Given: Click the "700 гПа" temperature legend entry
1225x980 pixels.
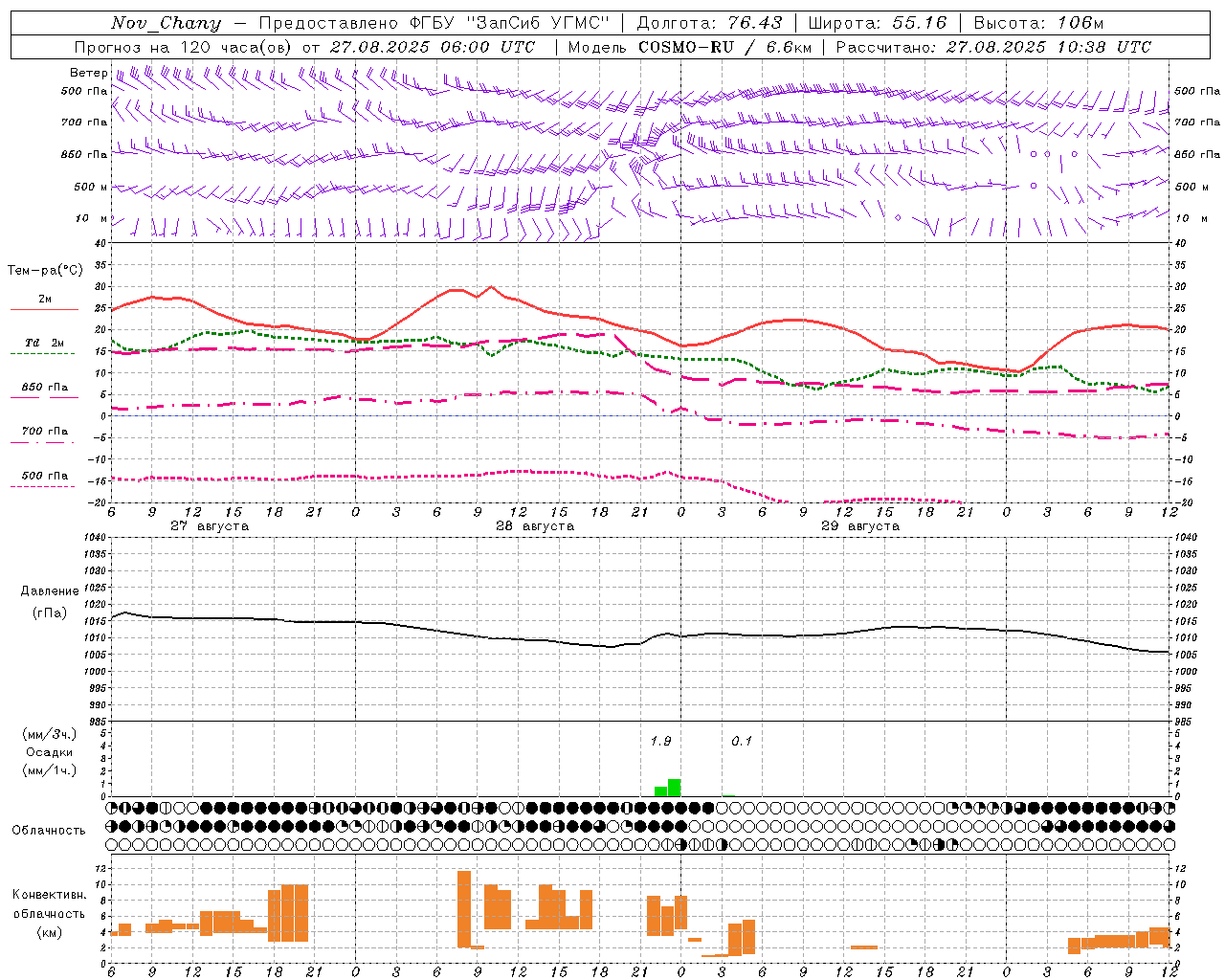Looking at the screenshot, I should pyautogui.click(x=45, y=432).
